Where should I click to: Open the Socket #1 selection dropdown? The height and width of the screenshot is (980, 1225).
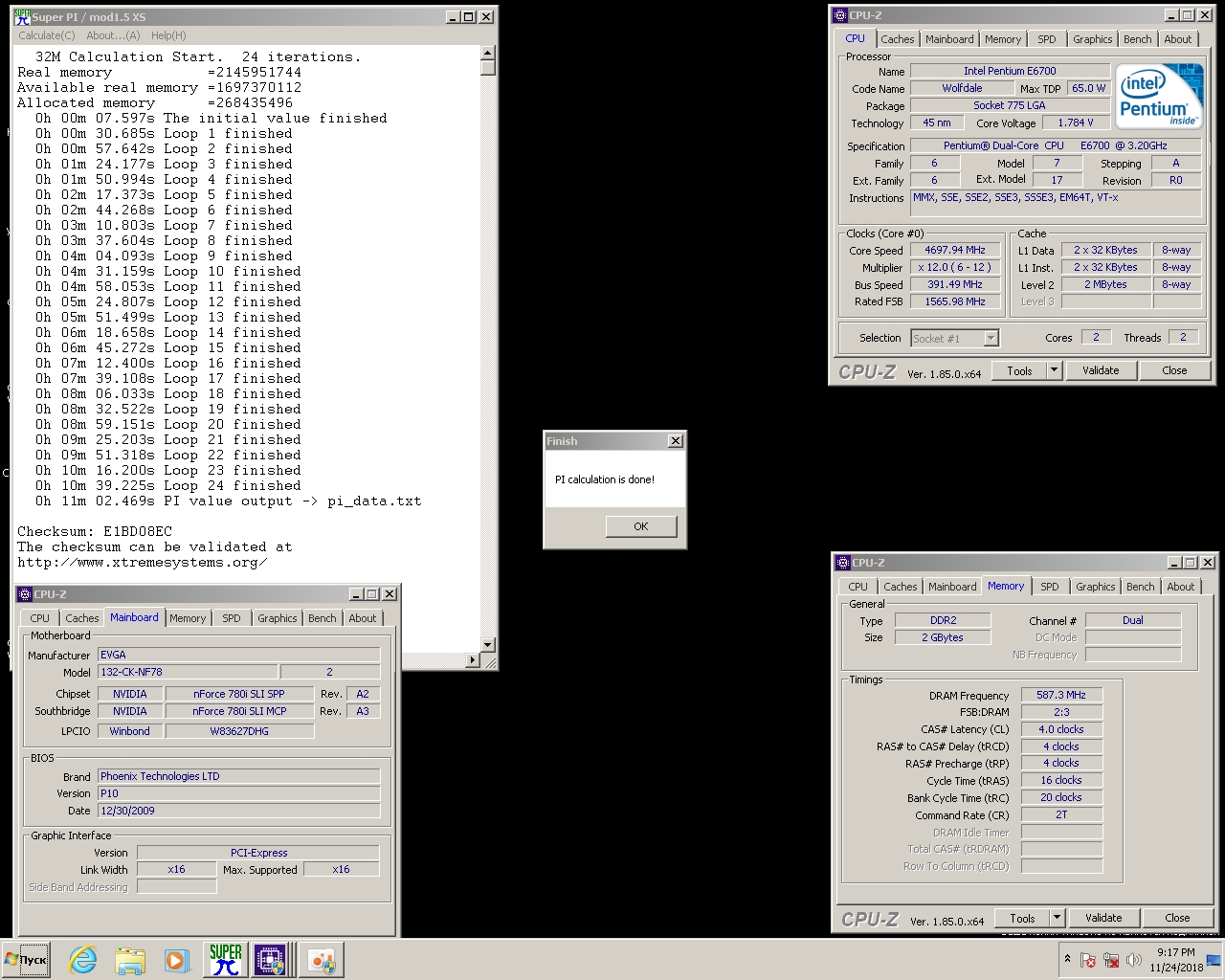tap(954, 338)
